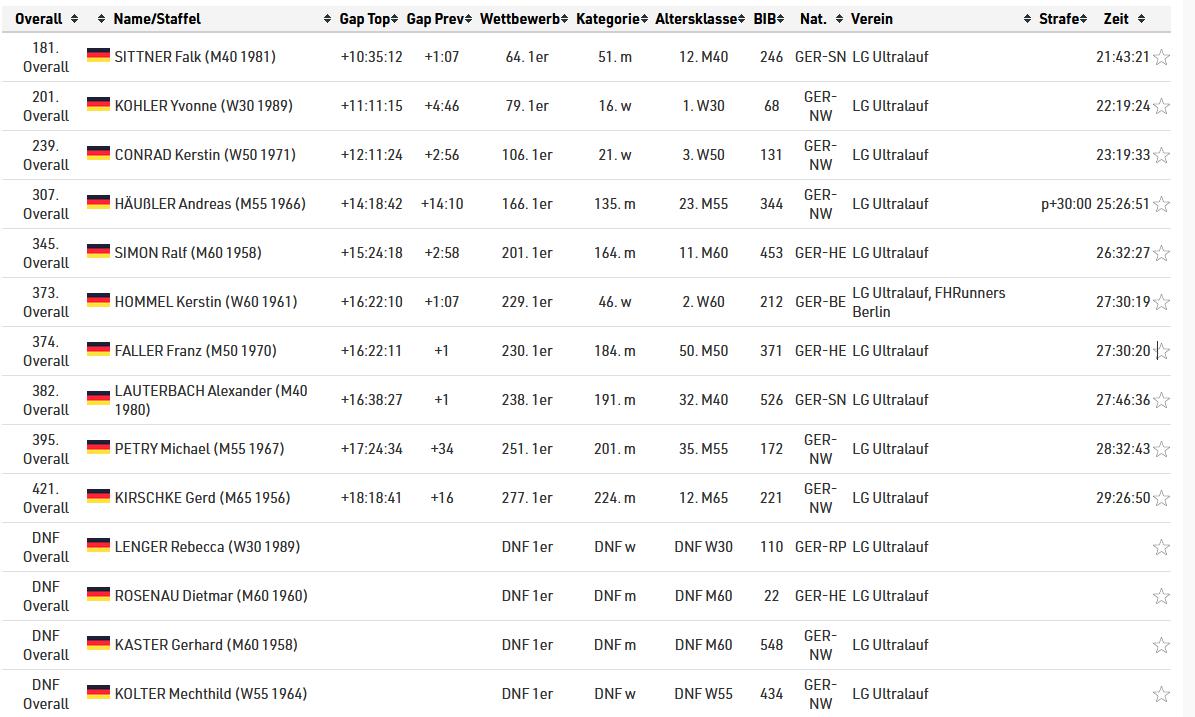Image resolution: width=1195 pixels, height=717 pixels.
Task: Sort by Gap Top header
Action: (364, 19)
